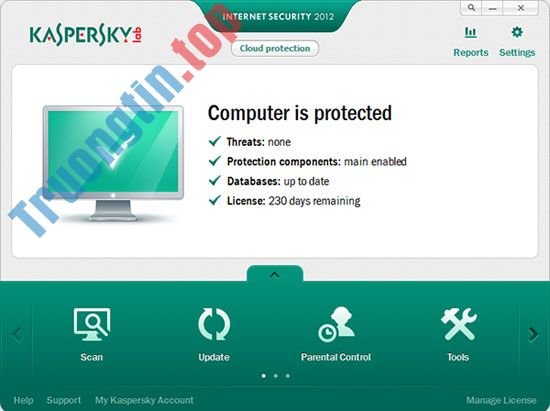The width and height of the screenshot is (550, 411).
Task: Open the Support link
Action: point(63,400)
